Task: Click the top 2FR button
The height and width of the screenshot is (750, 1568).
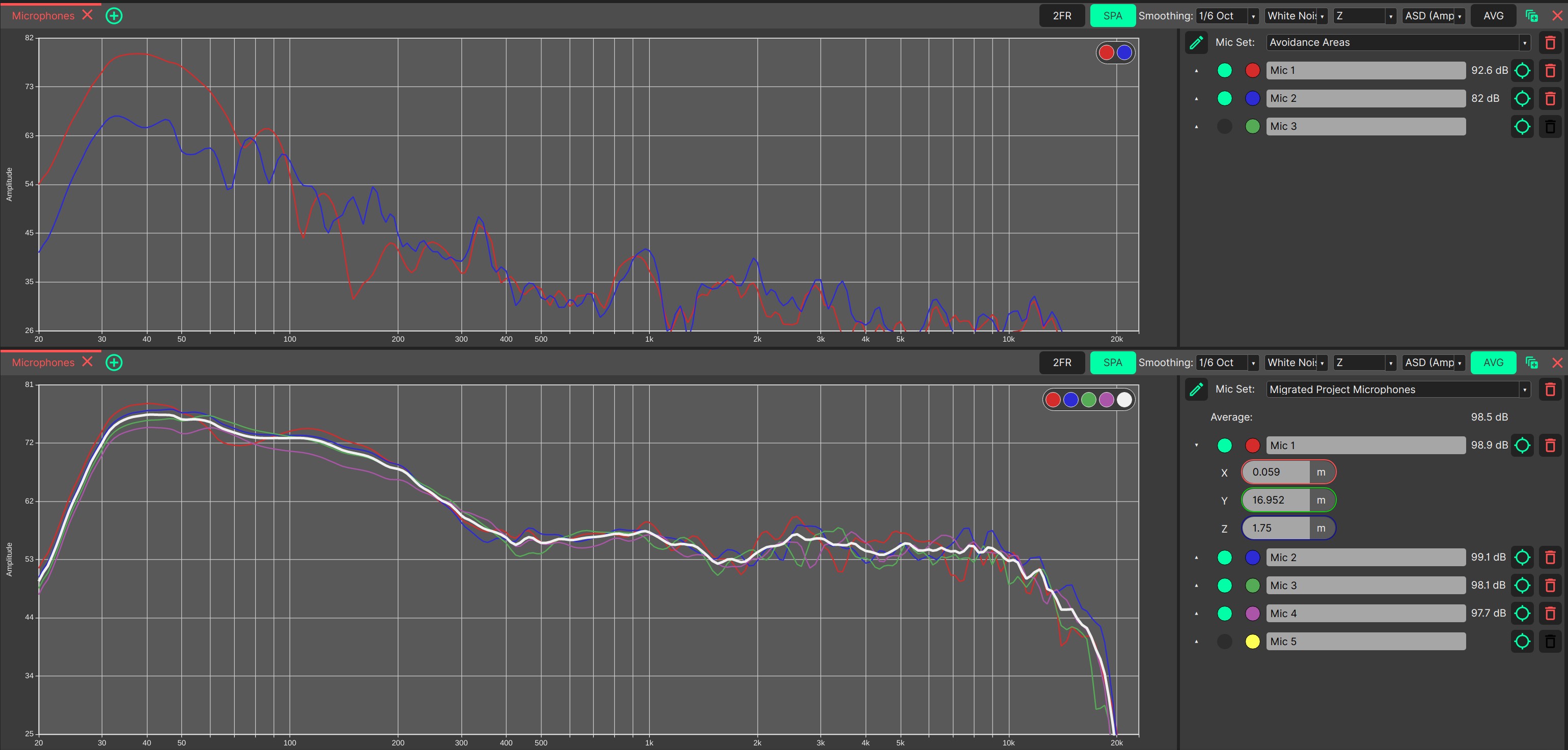Action: coord(1062,16)
